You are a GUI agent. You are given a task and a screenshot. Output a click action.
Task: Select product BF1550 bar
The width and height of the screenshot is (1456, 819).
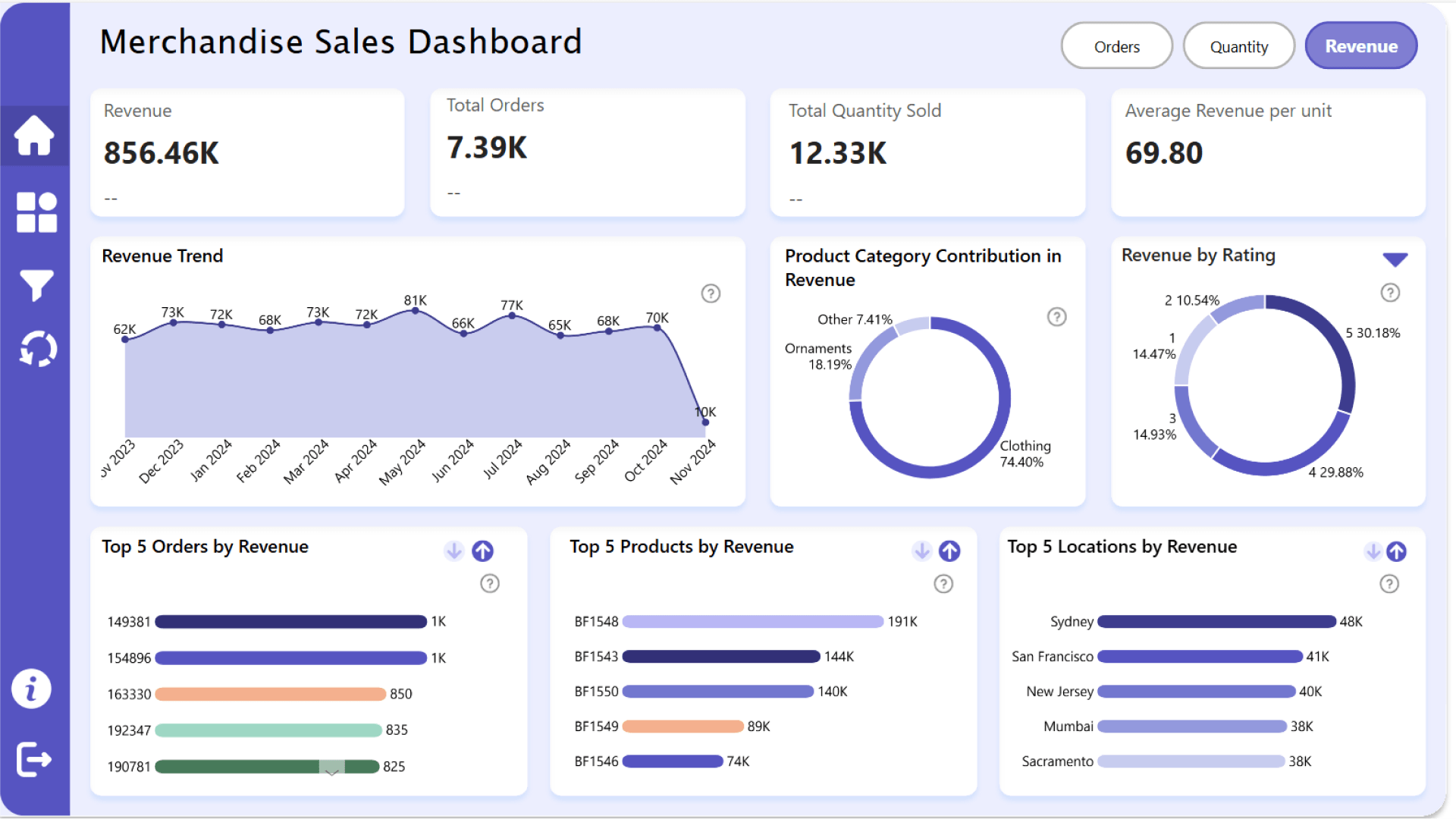pos(718,692)
